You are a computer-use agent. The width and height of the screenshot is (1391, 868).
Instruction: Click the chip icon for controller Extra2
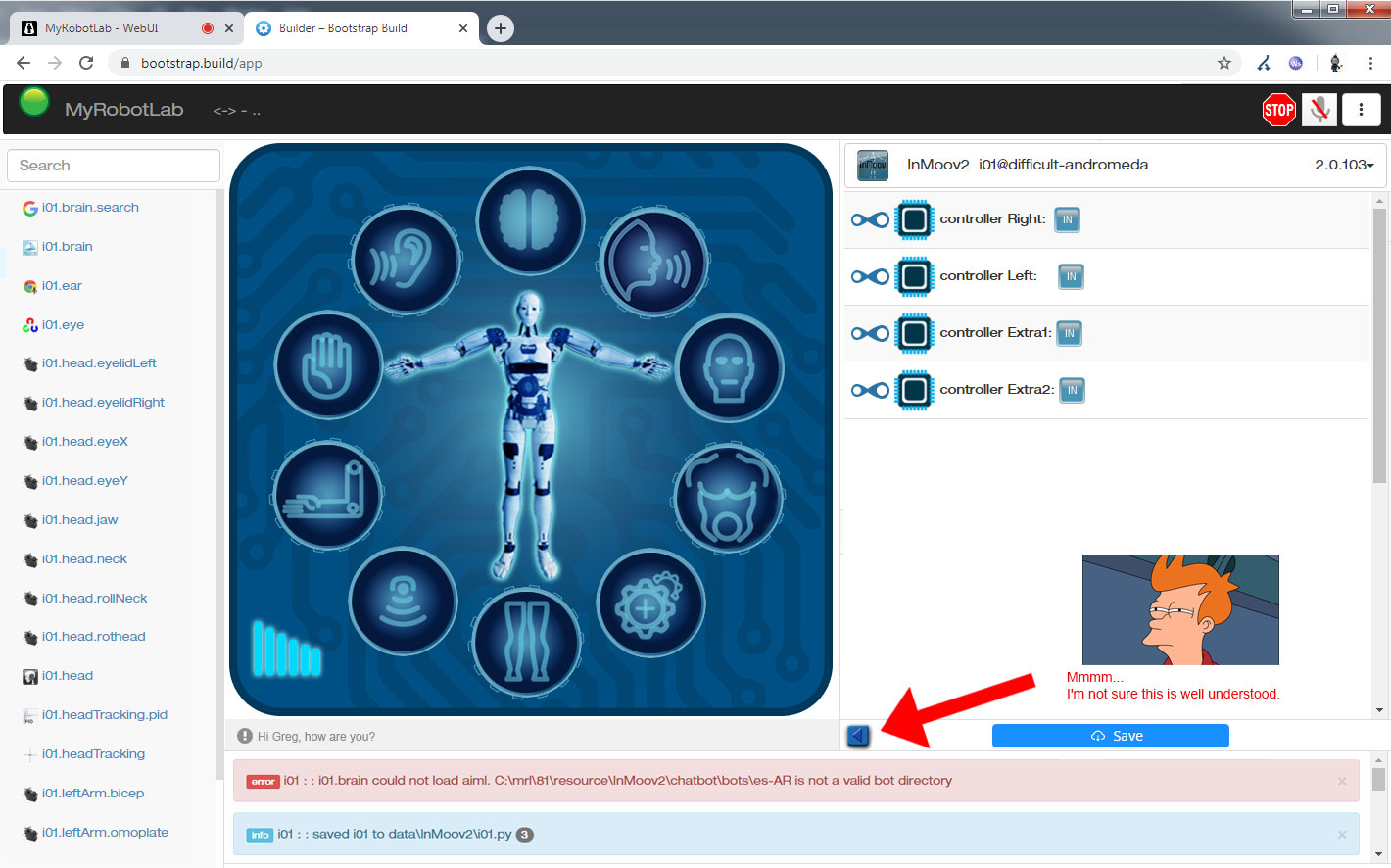coord(915,390)
